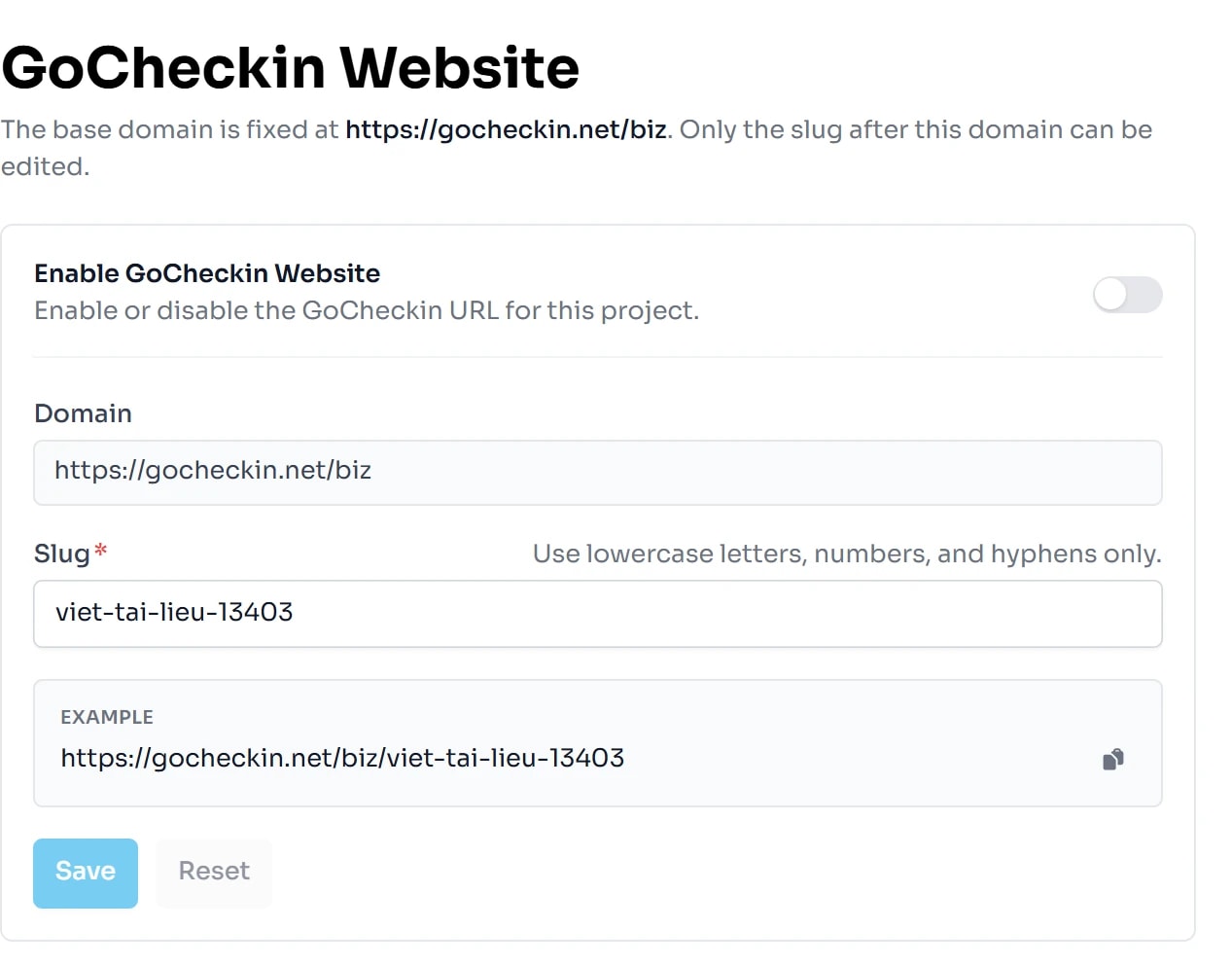Click the bold https://gocheckin.net/biz text in the description
Image resolution: width=1232 pixels, height=965 pixels.
[506, 129]
